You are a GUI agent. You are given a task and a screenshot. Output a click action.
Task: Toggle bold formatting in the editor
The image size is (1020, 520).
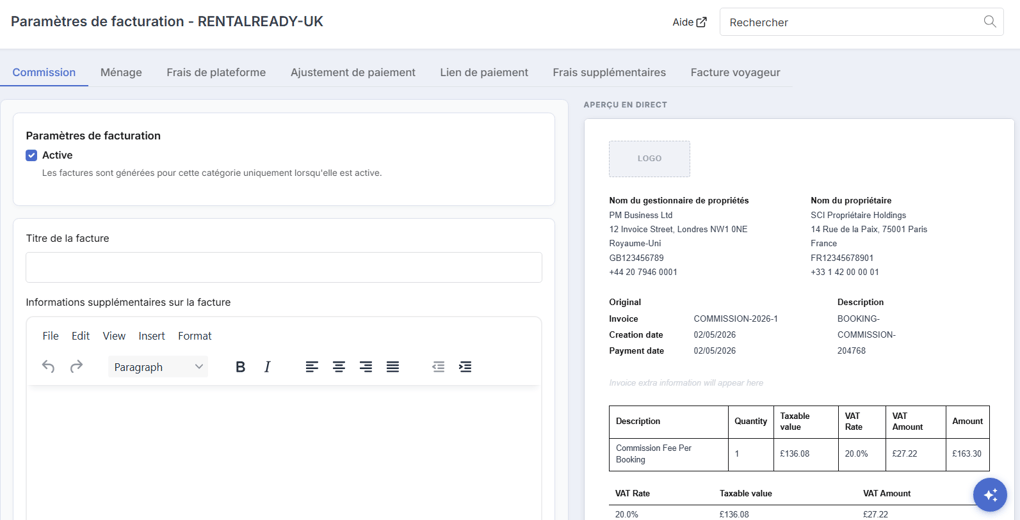(x=240, y=367)
